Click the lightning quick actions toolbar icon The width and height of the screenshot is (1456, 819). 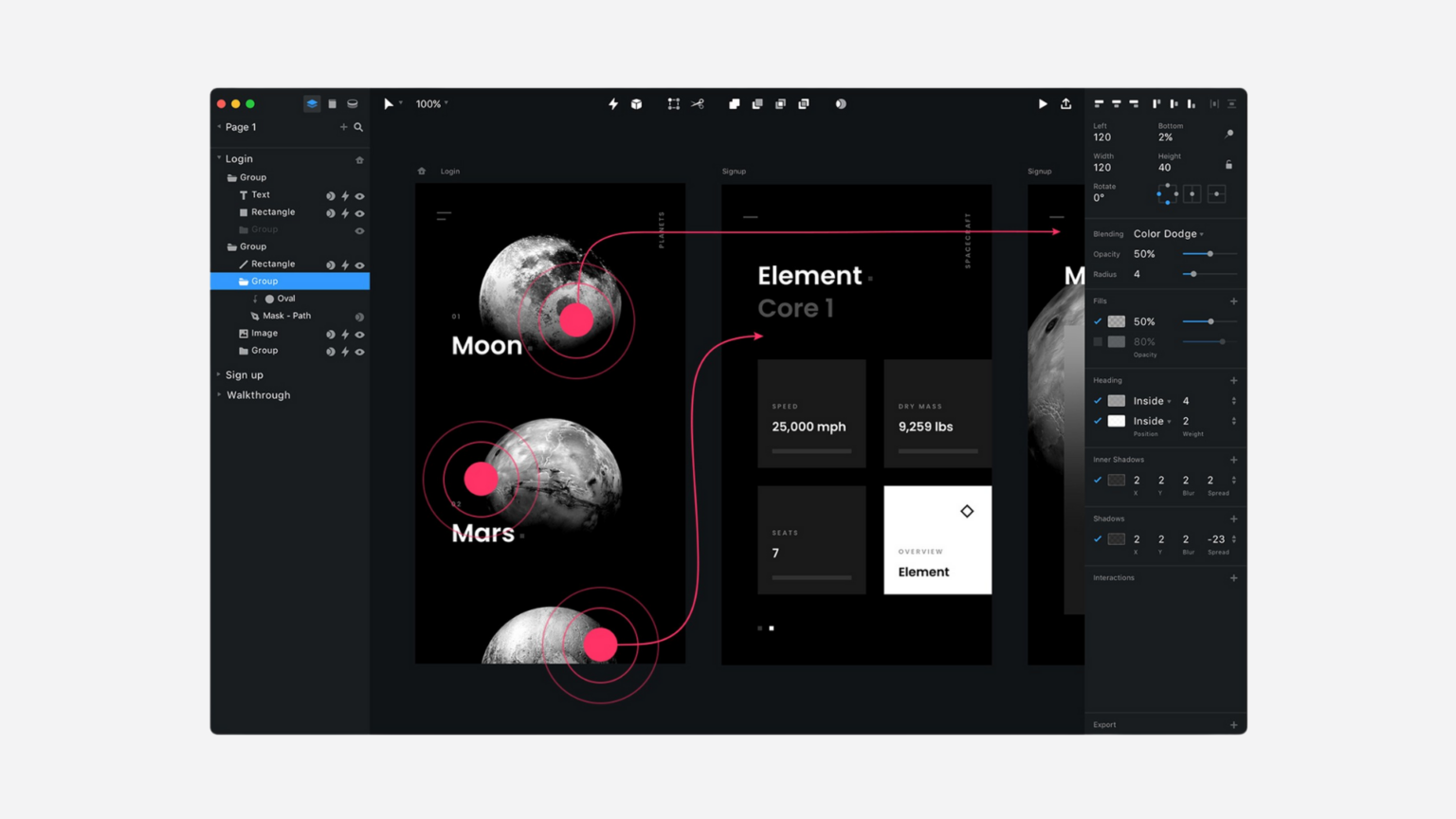tap(613, 103)
